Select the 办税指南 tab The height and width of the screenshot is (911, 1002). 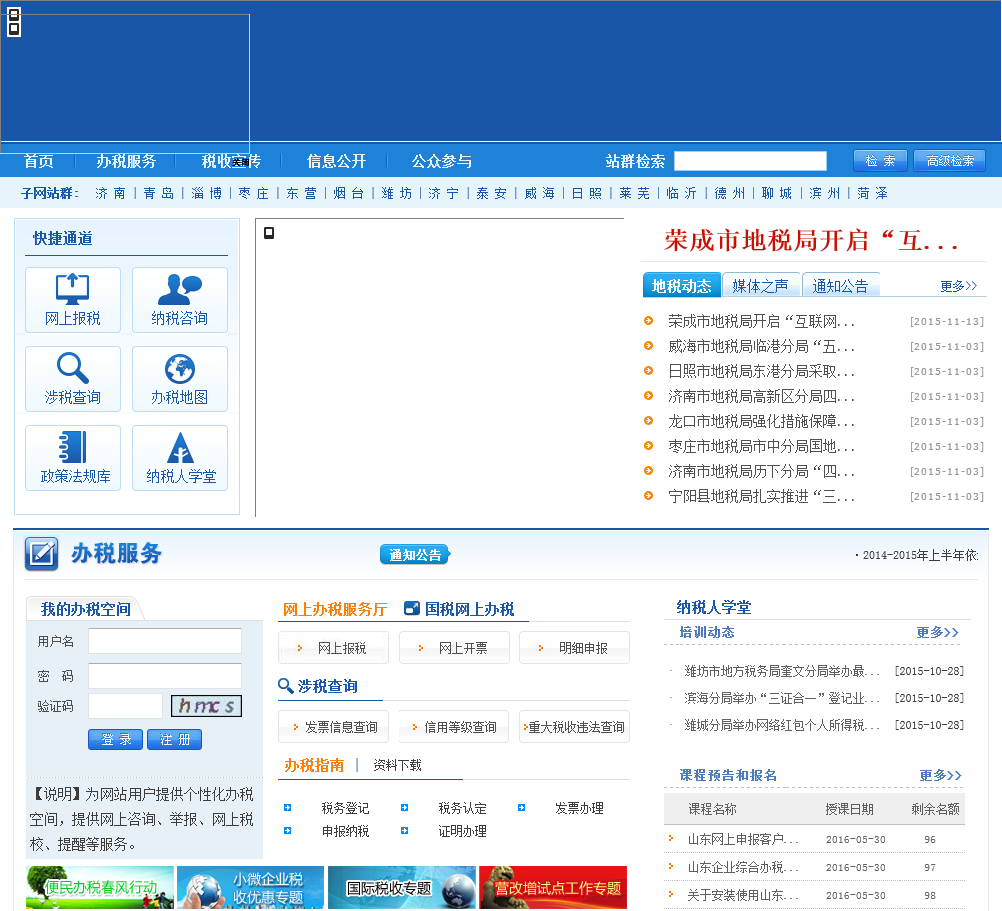(x=314, y=765)
